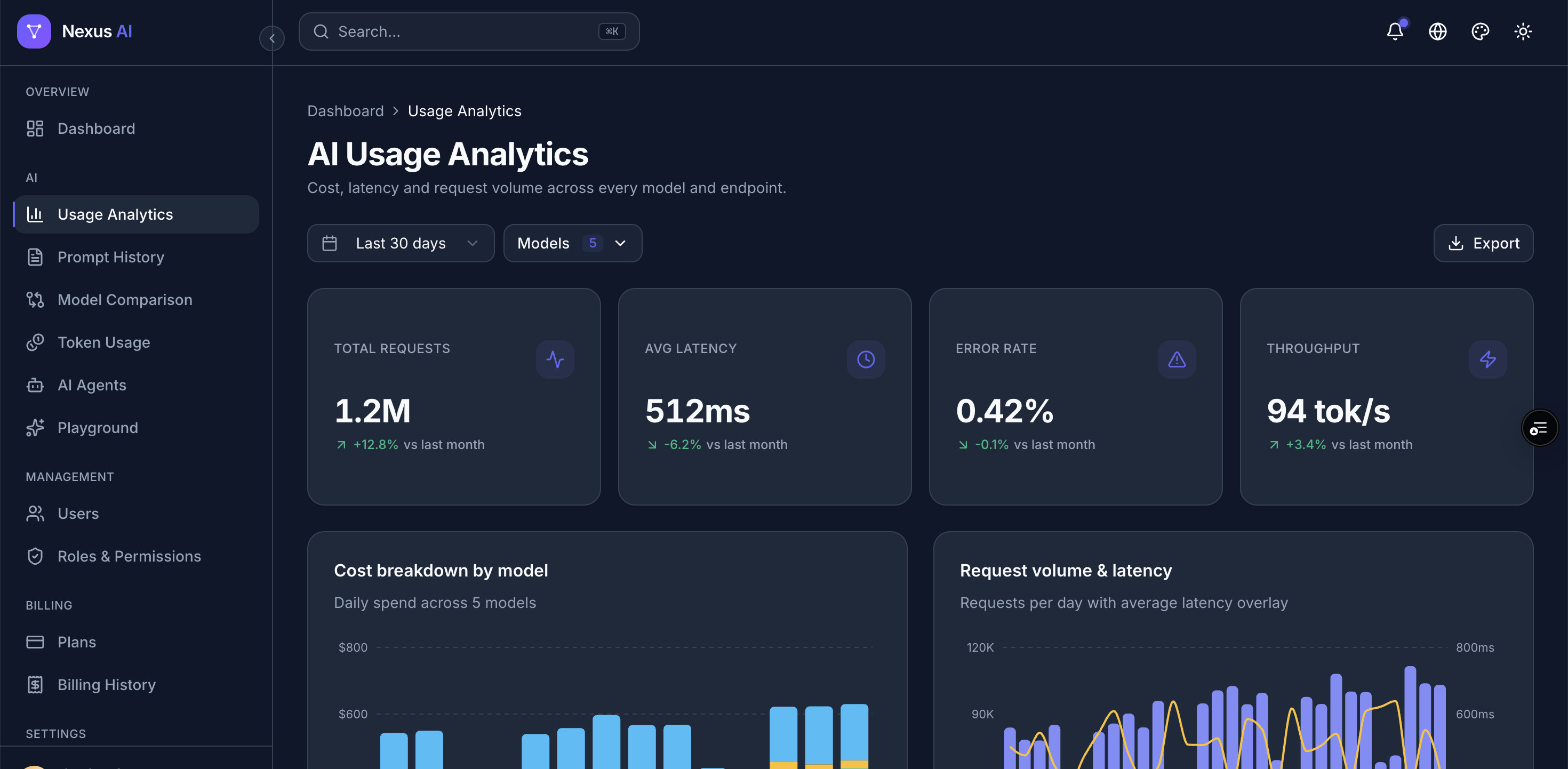The width and height of the screenshot is (1568, 769).
Task: Click the Cost breakdown by model title
Action: [441, 571]
